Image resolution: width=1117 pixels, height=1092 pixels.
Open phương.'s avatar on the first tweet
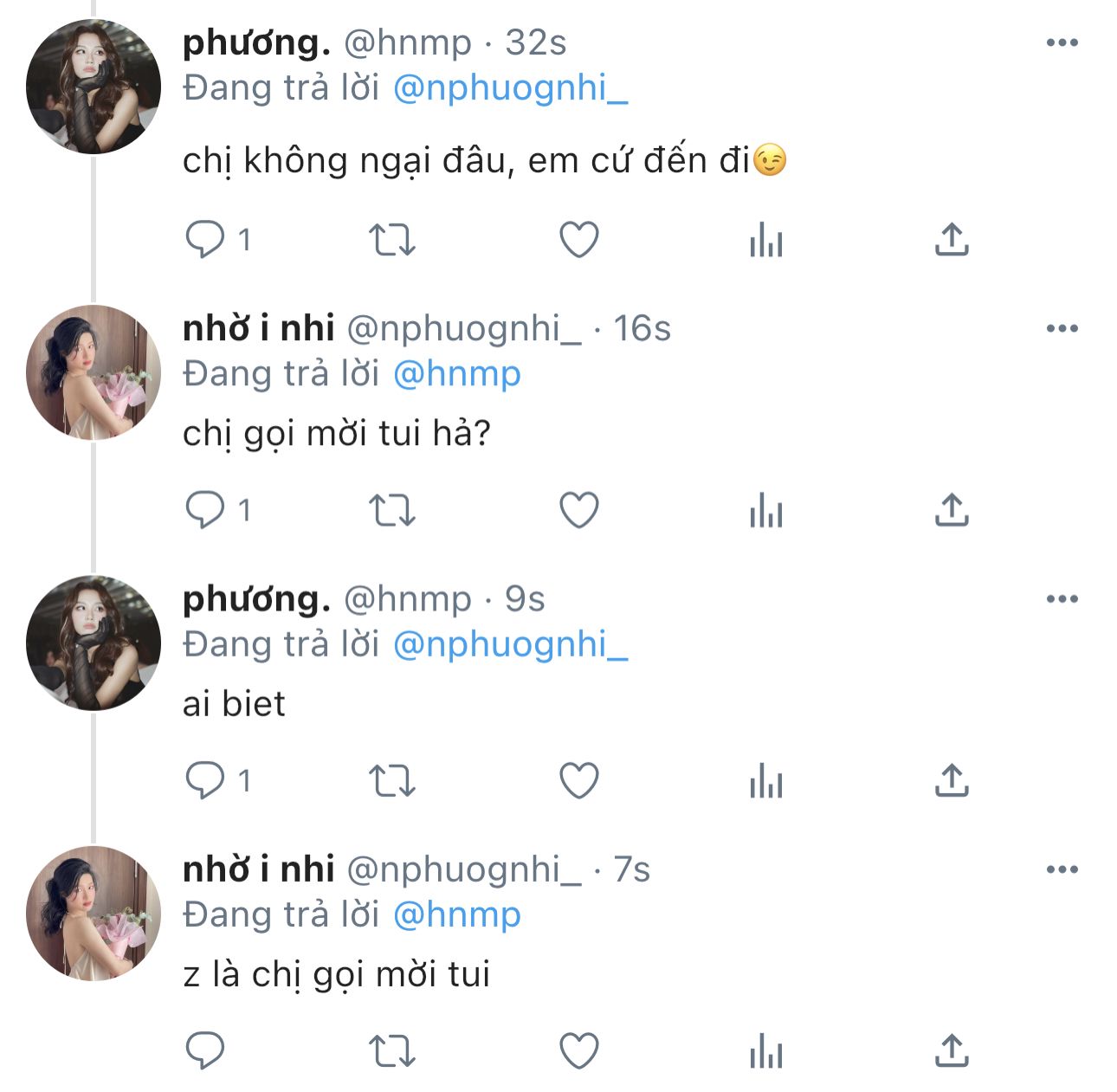94,87
